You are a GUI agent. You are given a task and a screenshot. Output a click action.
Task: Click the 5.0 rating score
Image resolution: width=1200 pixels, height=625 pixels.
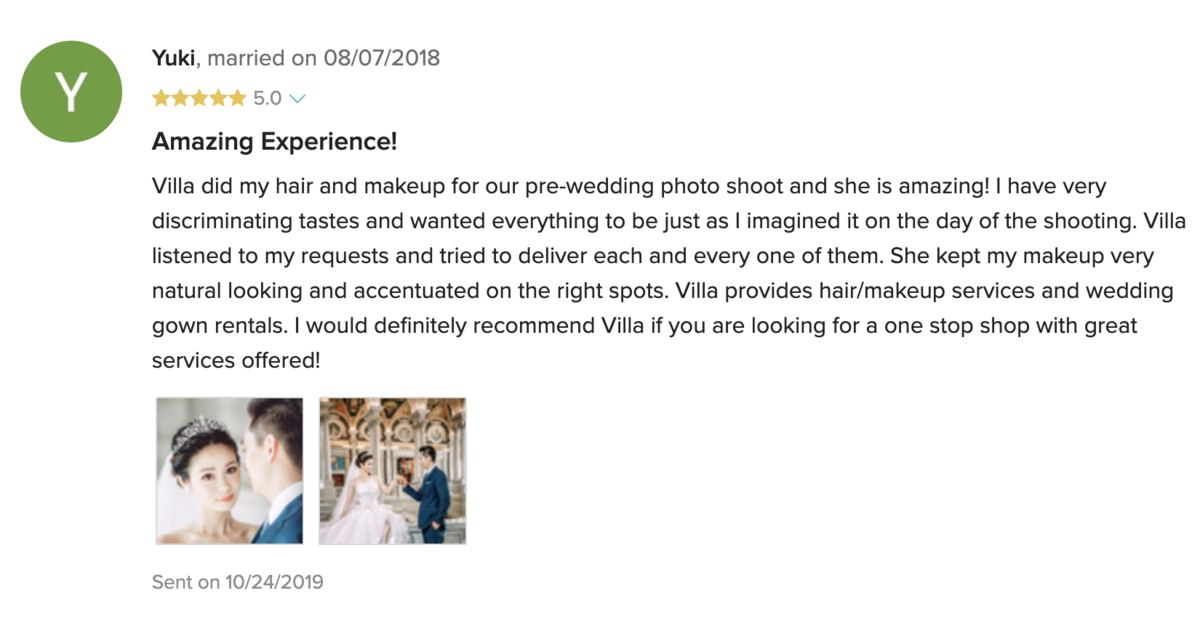[267, 98]
